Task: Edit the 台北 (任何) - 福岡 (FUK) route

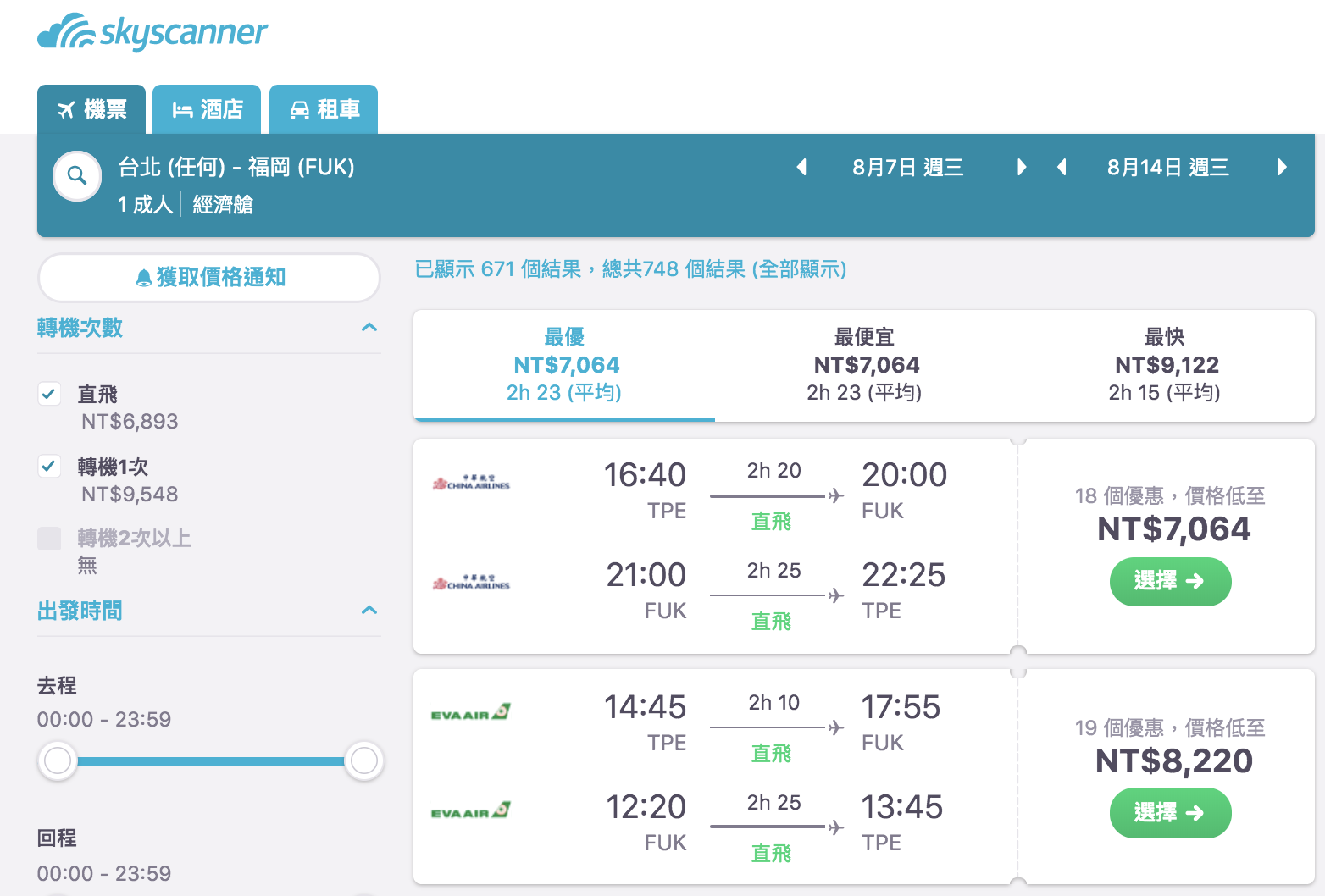Action: [236, 167]
